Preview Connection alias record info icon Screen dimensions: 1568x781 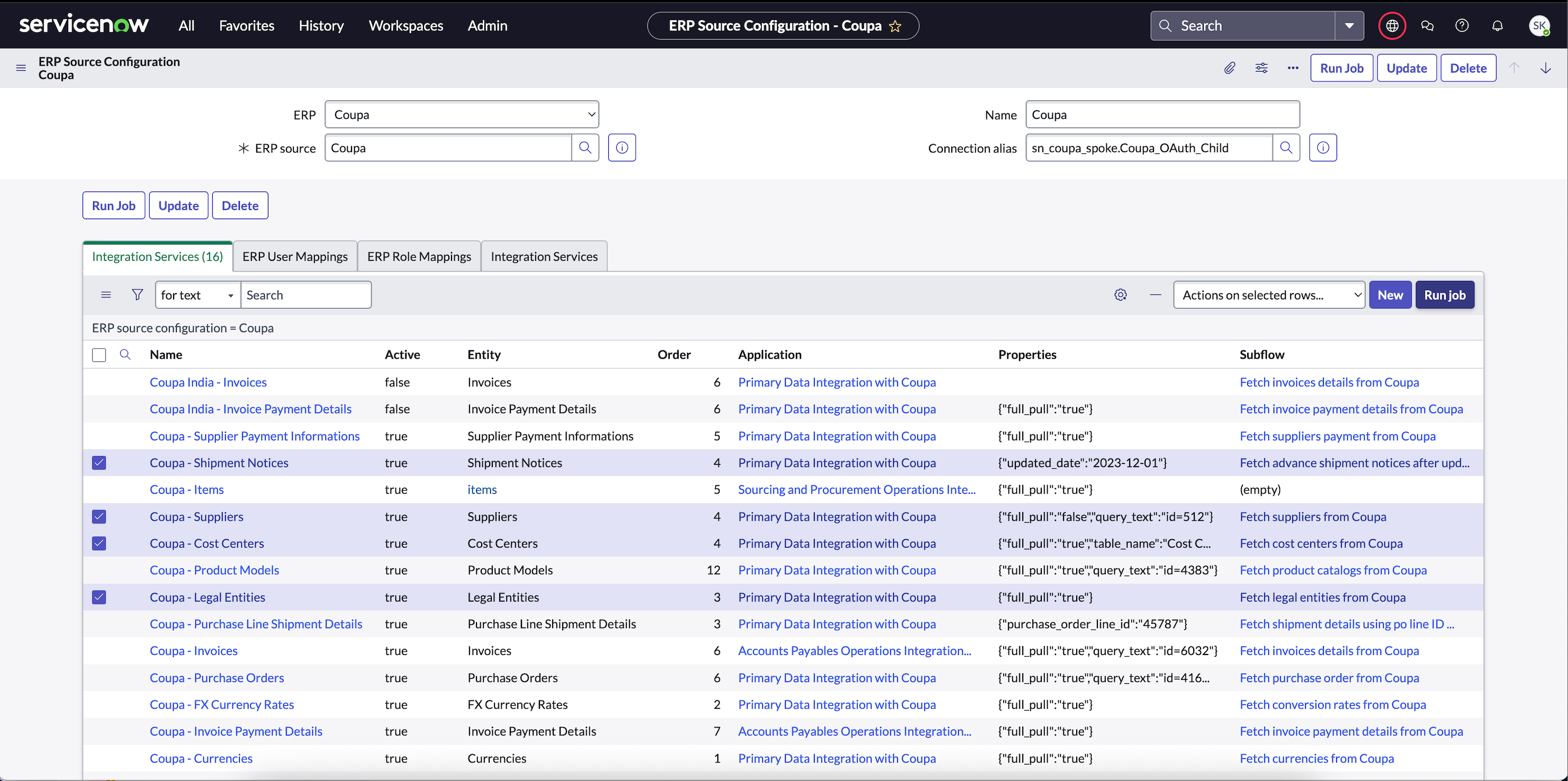coord(1323,148)
